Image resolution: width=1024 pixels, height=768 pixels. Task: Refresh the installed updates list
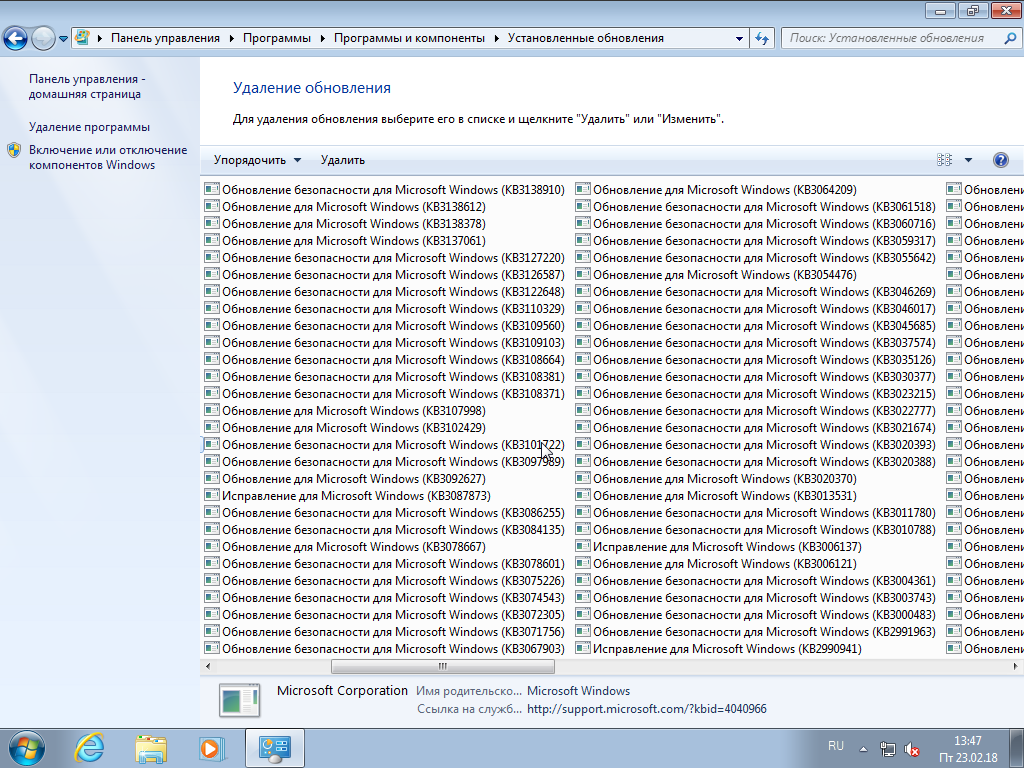coord(762,39)
